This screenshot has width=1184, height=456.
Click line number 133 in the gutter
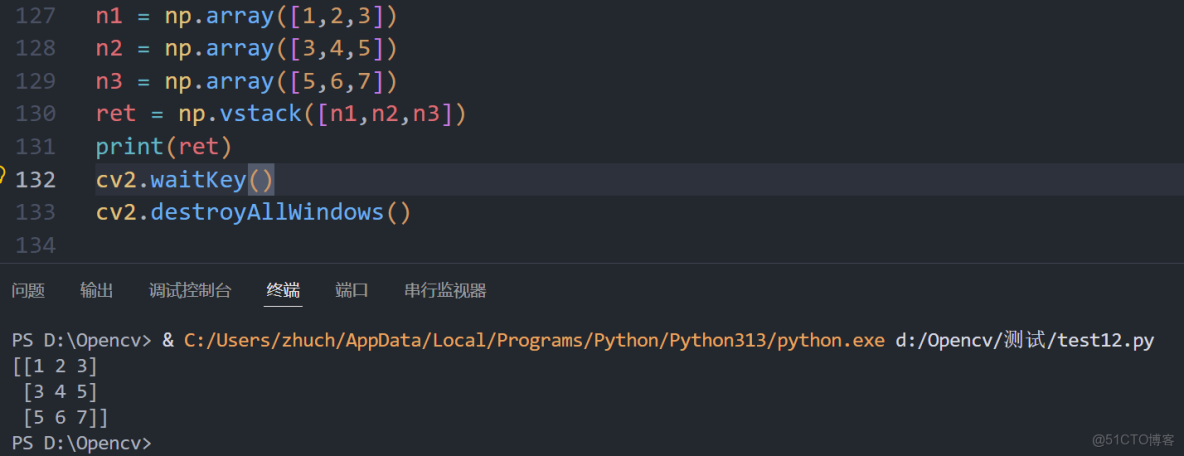35,212
